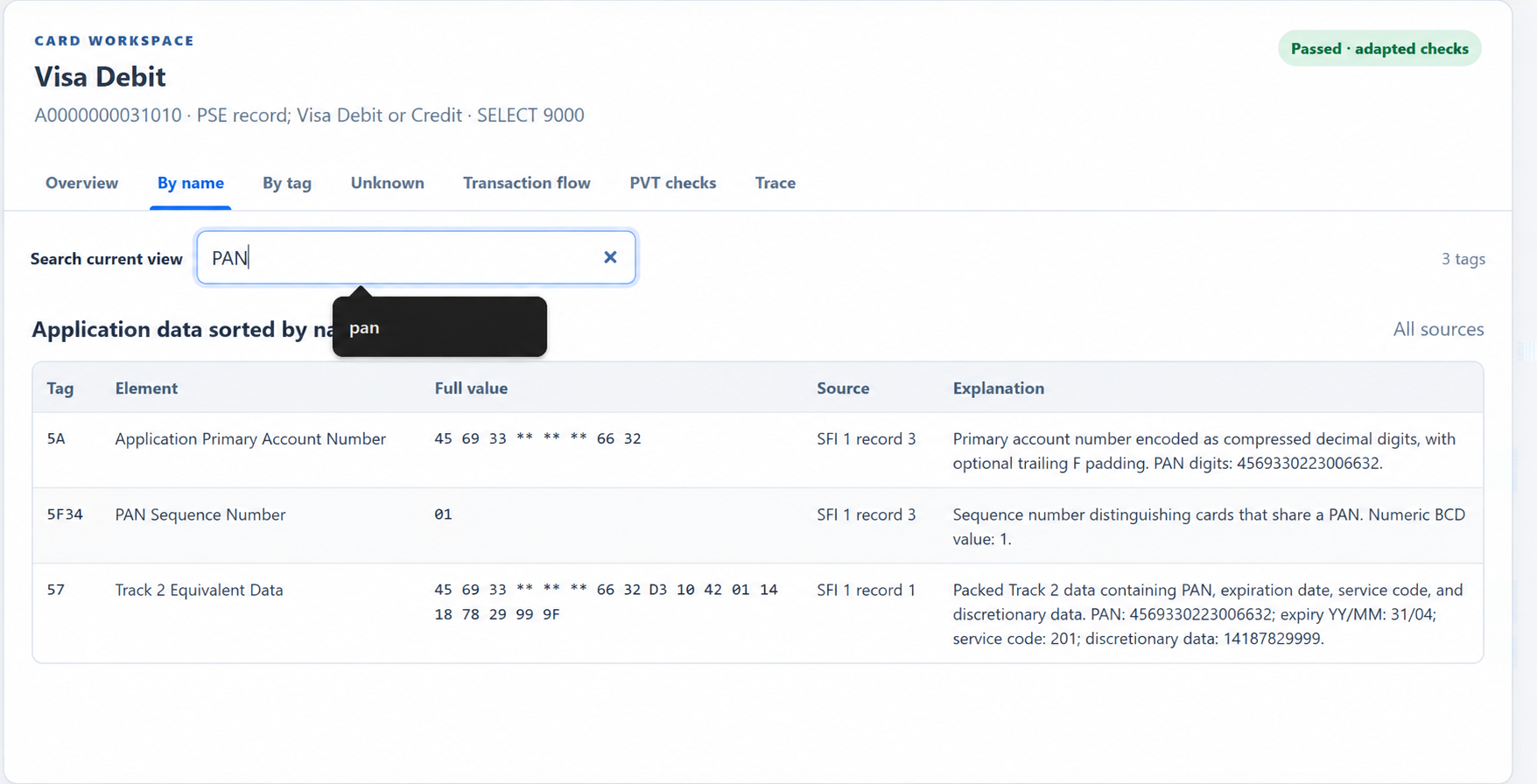Click the Sequence number explanation text
This screenshot has height=784, width=1537.
(x=1209, y=527)
